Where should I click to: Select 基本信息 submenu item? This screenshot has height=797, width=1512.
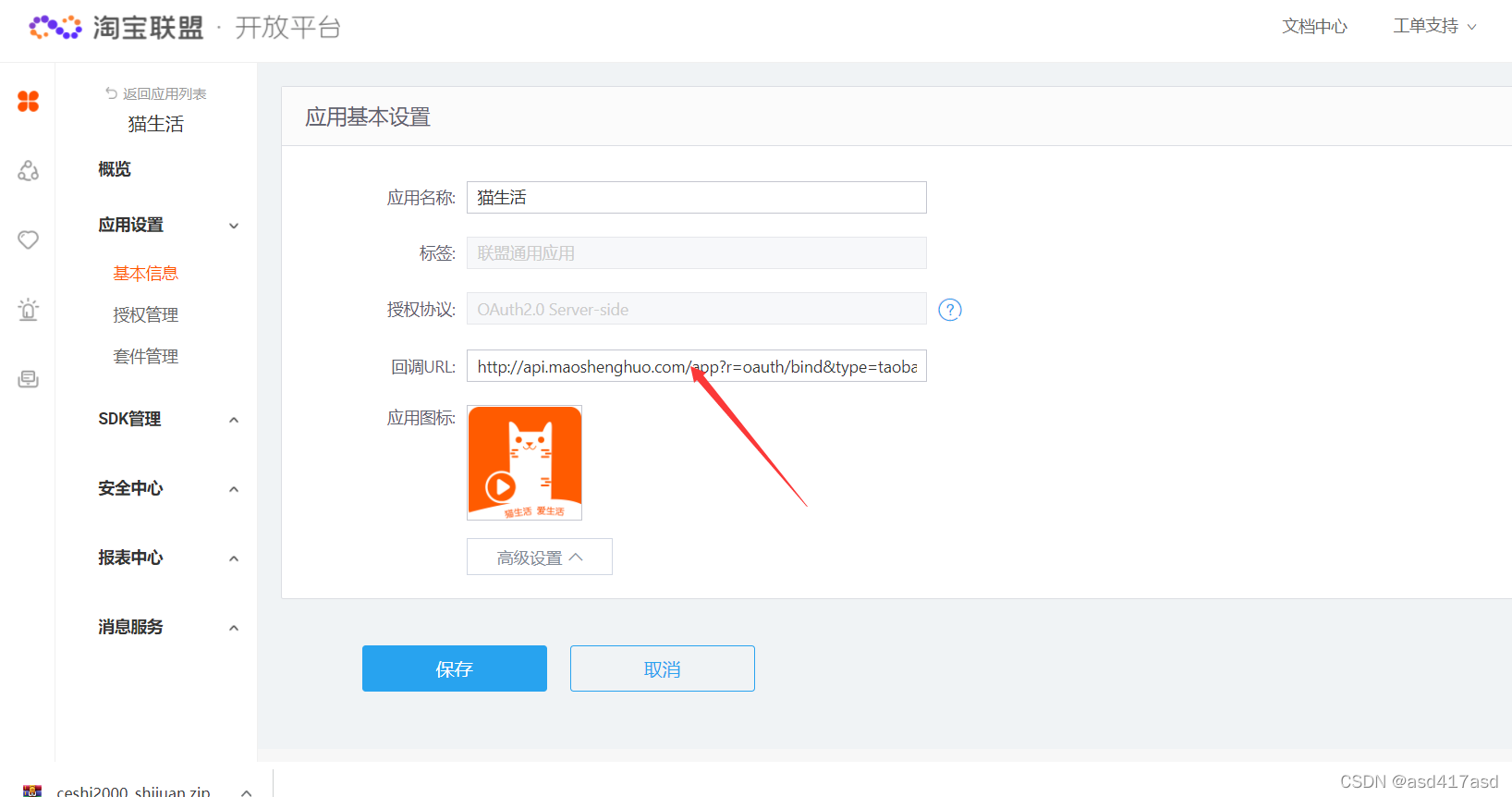(145, 274)
